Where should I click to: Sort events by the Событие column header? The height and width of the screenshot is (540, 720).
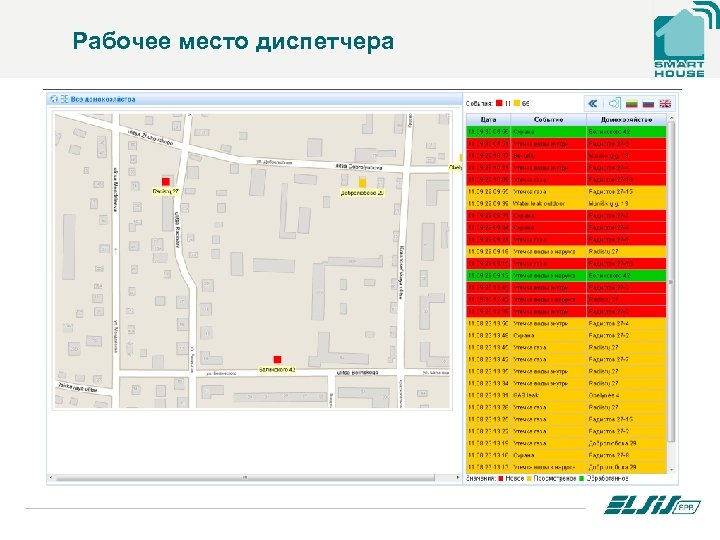[x=548, y=119]
